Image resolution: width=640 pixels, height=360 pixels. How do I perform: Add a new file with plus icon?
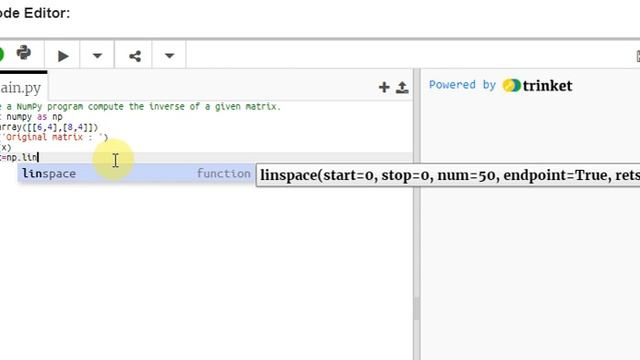click(384, 87)
